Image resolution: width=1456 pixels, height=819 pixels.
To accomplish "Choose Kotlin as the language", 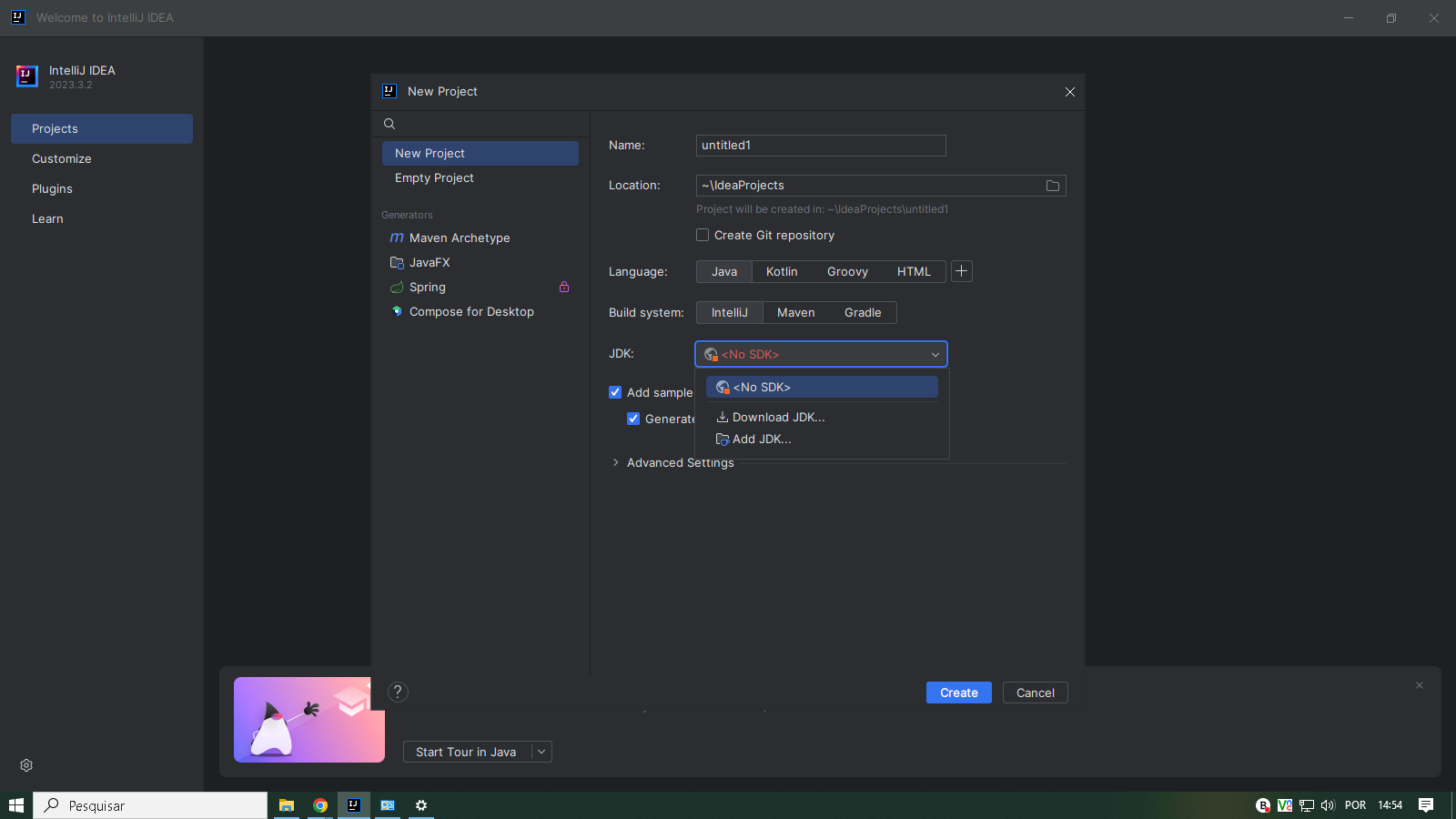I will coord(782,271).
